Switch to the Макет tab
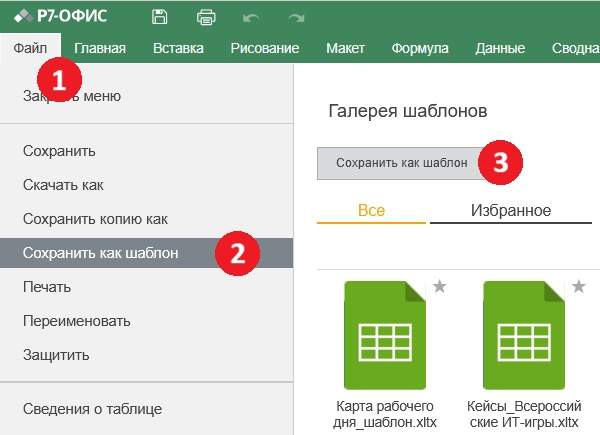This screenshot has width=600, height=435. [x=346, y=48]
